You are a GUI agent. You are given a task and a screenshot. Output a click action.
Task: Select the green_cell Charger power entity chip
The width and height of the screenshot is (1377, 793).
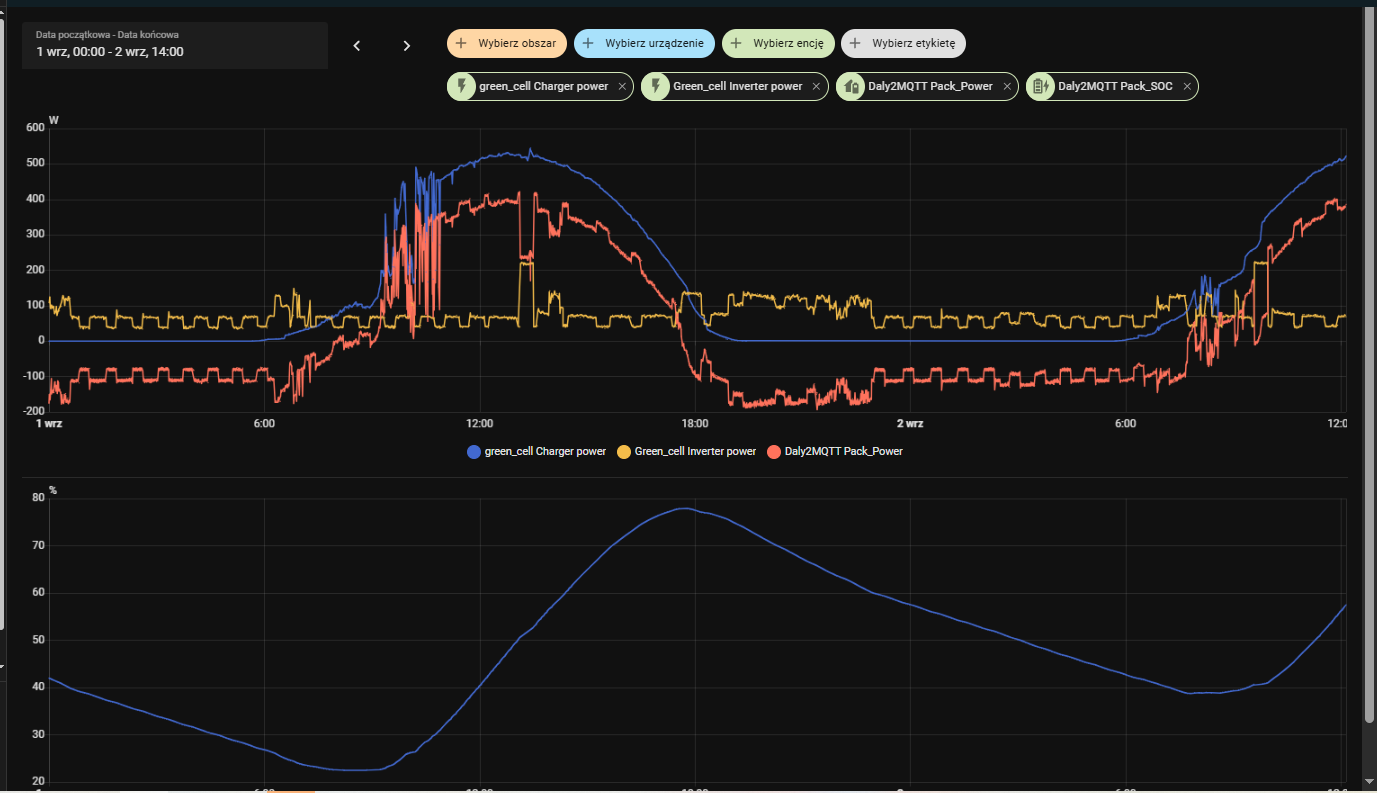pyautogui.click(x=540, y=87)
